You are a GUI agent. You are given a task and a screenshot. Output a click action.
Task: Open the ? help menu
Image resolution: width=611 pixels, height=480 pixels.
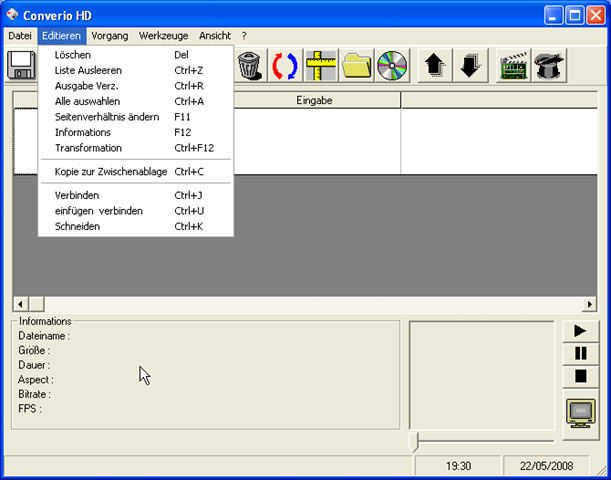244,36
